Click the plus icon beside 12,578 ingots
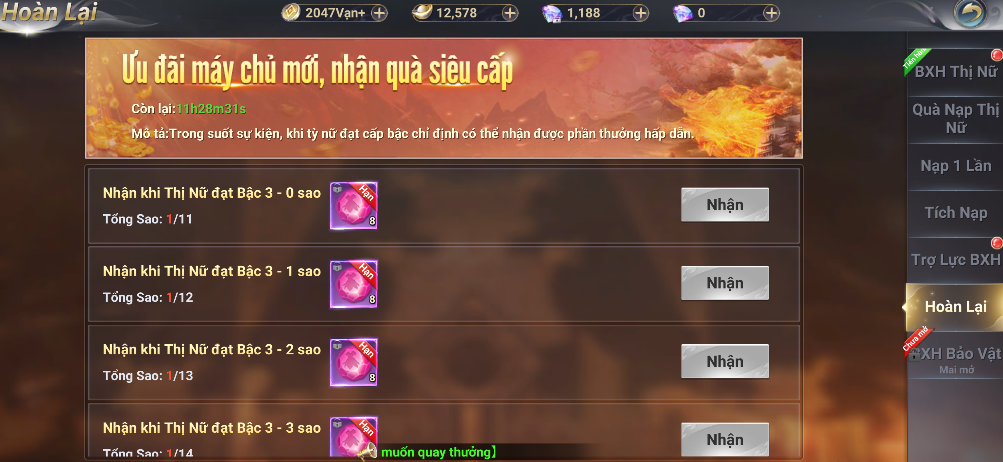1003x462 pixels. pyautogui.click(x=510, y=13)
